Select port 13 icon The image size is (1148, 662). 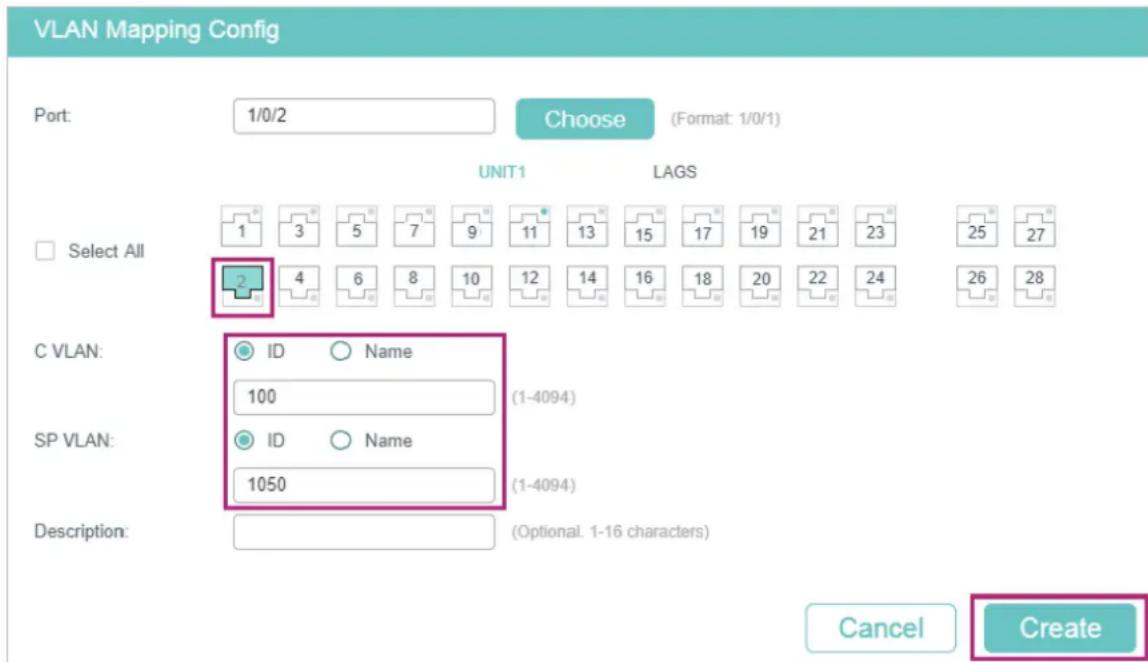pos(587,226)
